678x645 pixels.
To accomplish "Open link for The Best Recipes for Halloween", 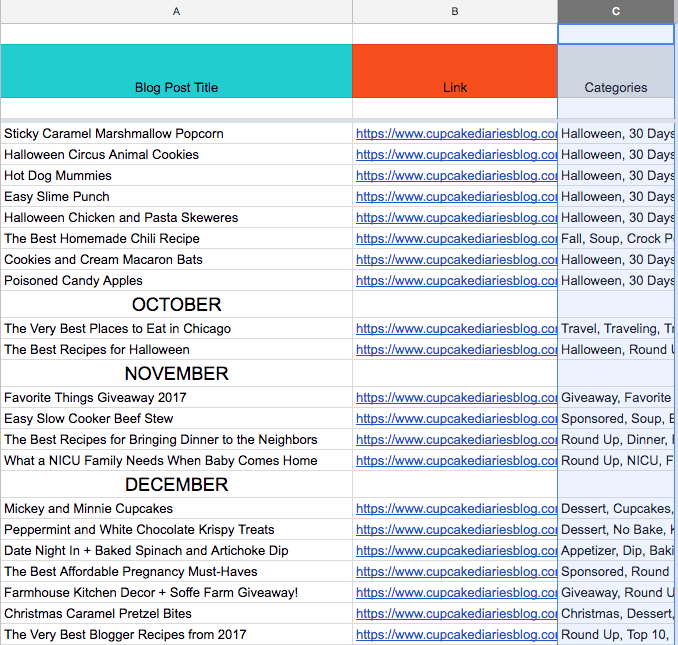I will point(456,349).
